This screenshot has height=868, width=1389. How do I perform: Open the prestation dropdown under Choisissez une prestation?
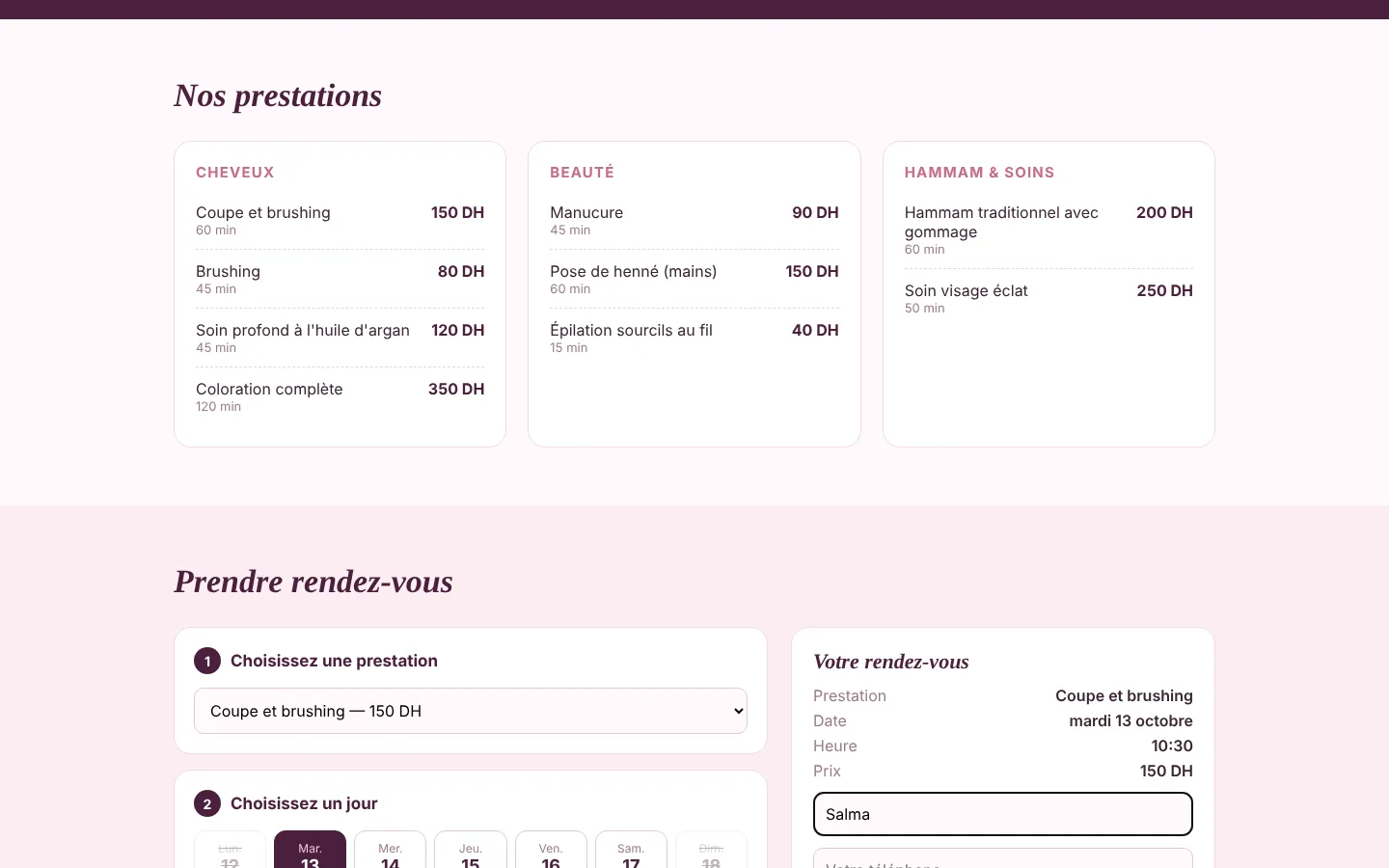click(471, 711)
